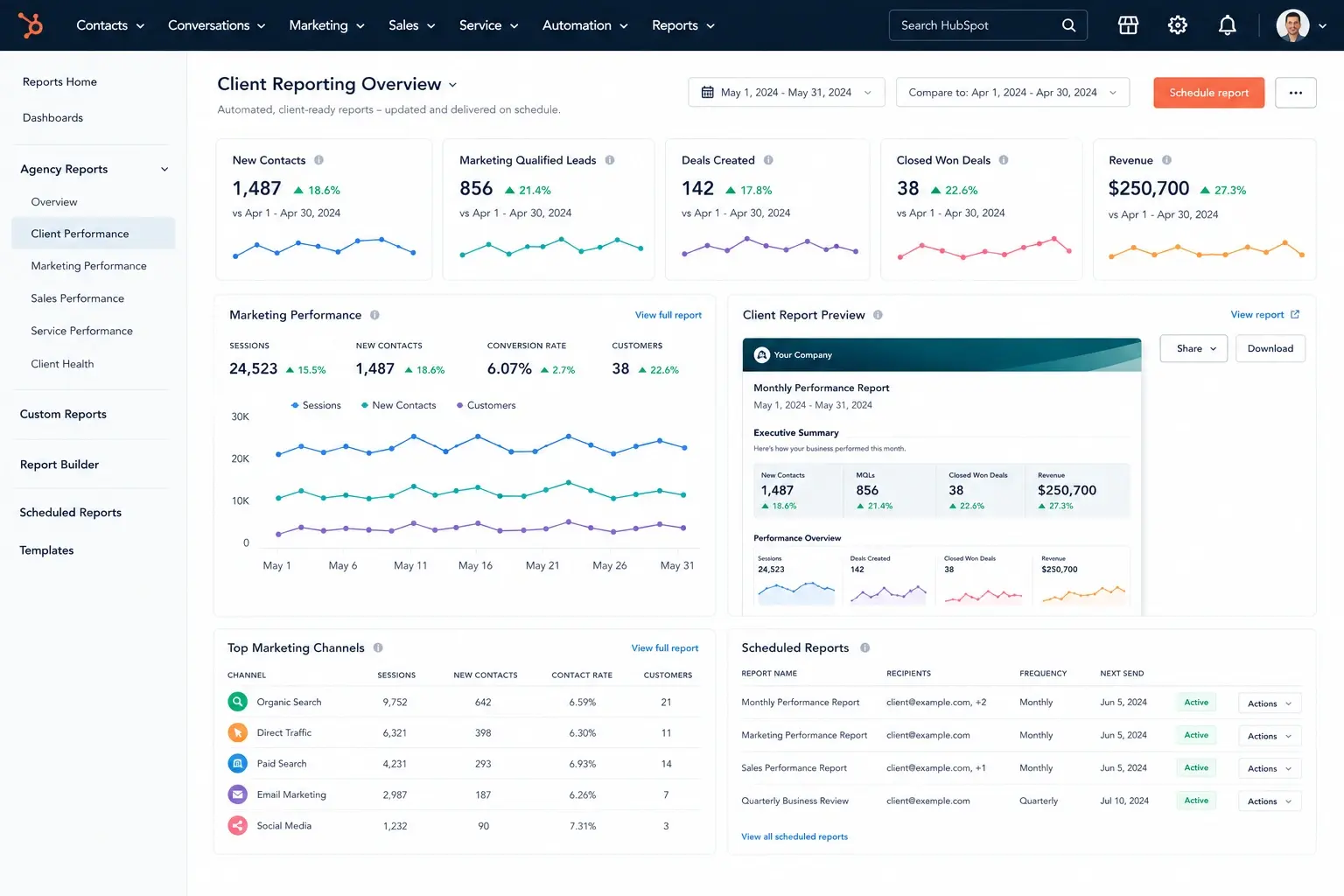Click the Email Marketing channel icon

click(237, 794)
